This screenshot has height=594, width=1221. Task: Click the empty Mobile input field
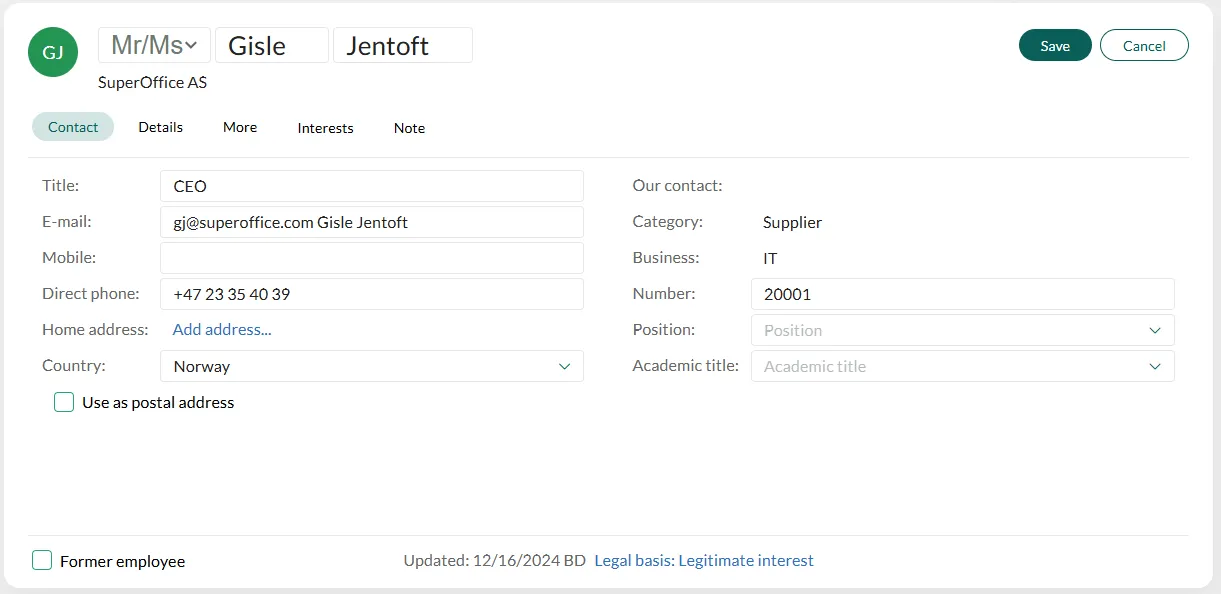tap(371, 258)
